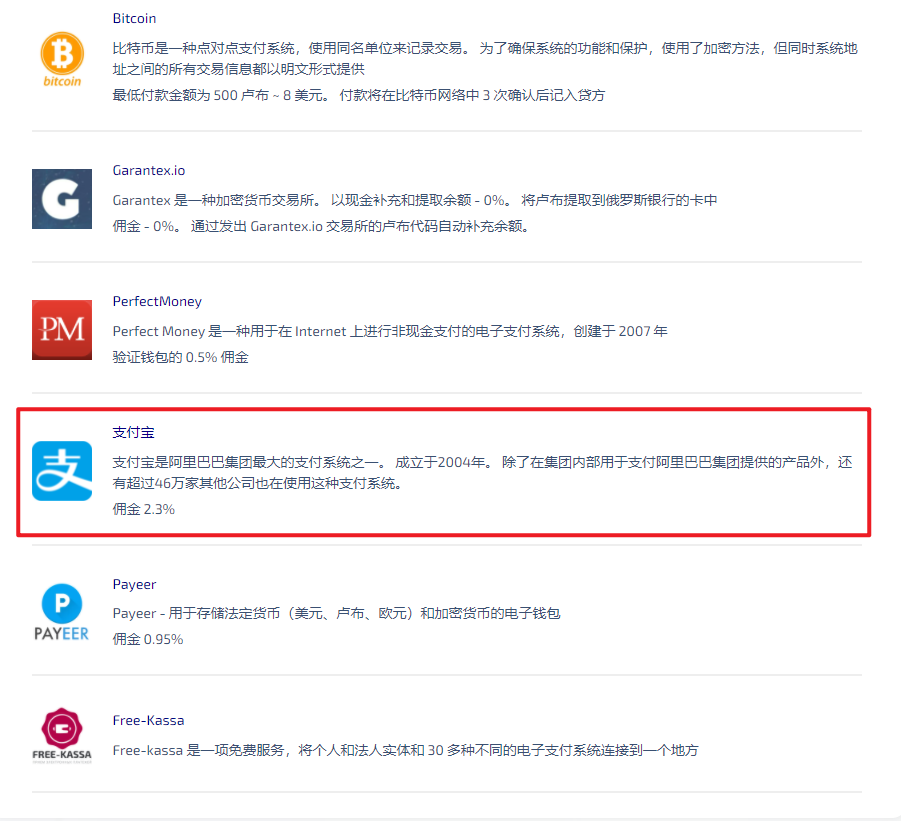Click the Payeer fee text '佣金 0.95%'
This screenshot has height=821, width=901.
click(148, 639)
